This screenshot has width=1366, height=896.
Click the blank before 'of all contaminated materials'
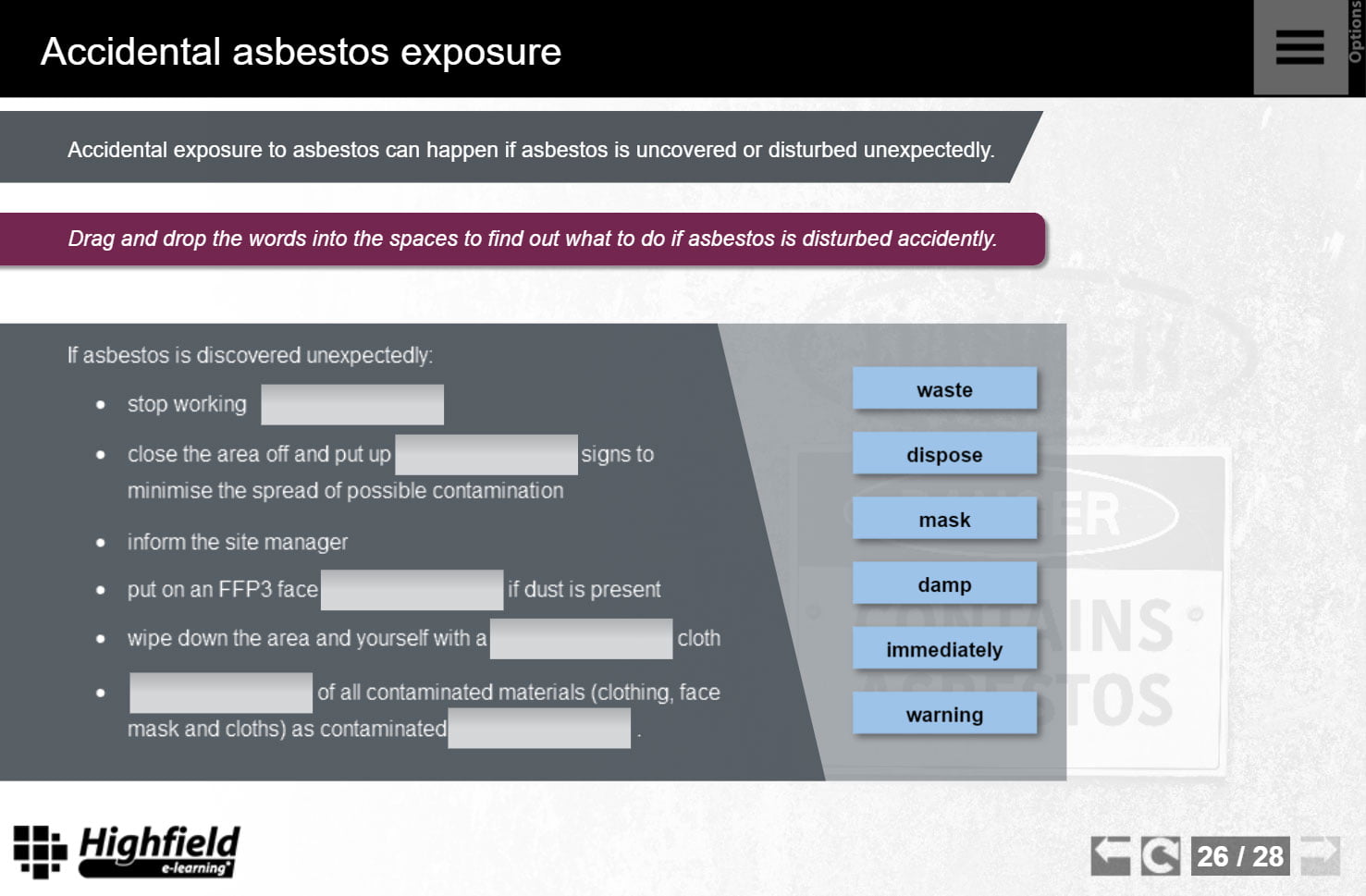[x=221, y=693]
